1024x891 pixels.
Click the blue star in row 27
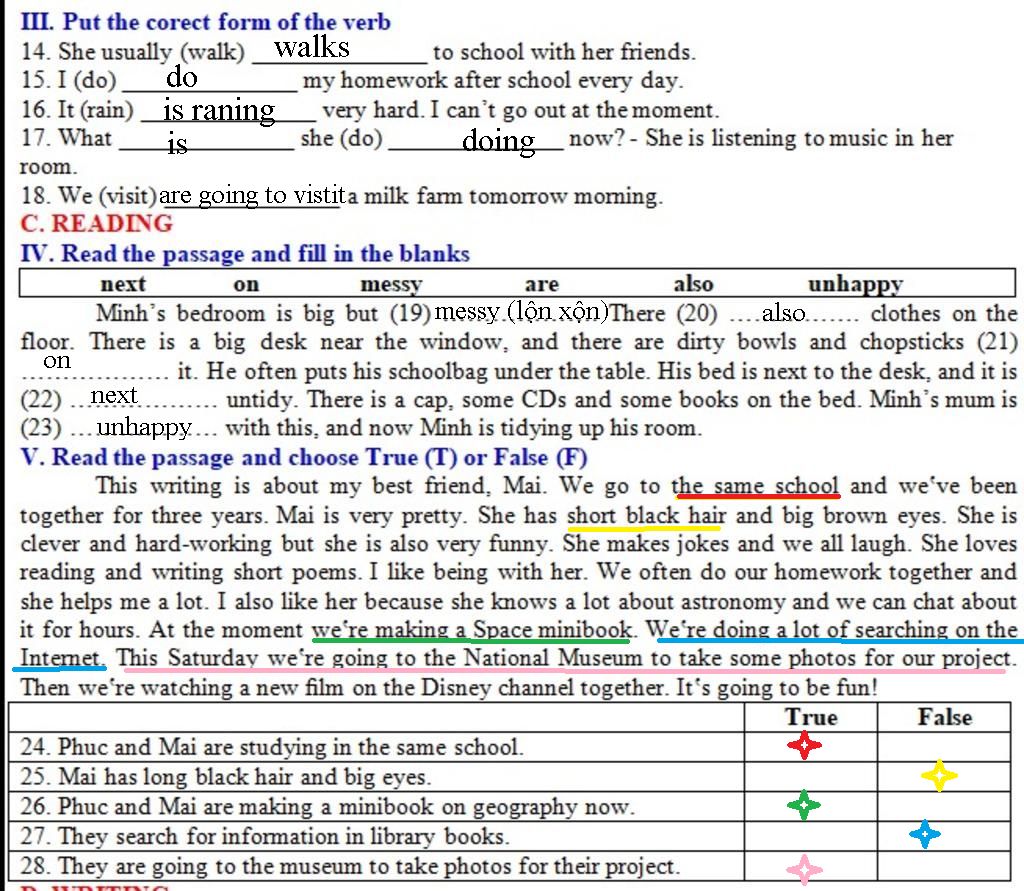(925, 834)
